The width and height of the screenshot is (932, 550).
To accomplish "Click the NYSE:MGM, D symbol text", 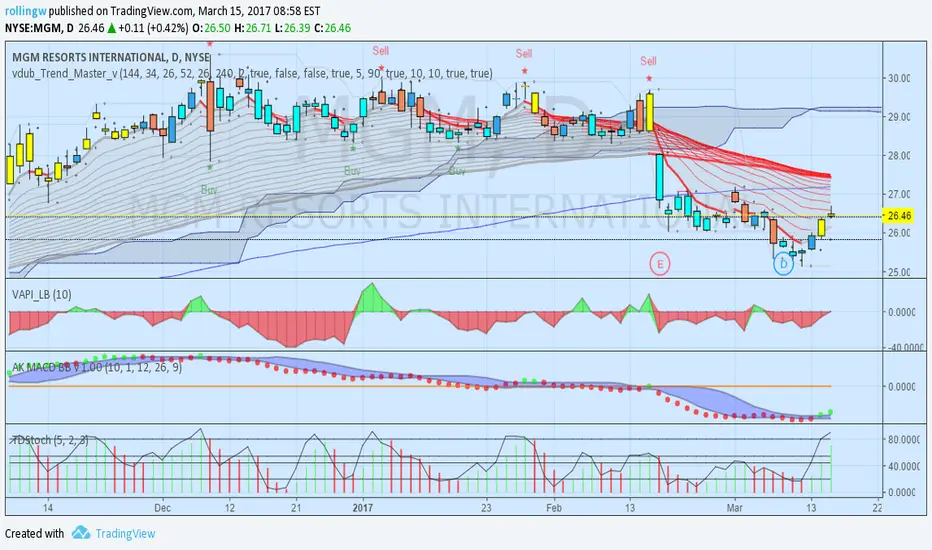I will (39, 28).
